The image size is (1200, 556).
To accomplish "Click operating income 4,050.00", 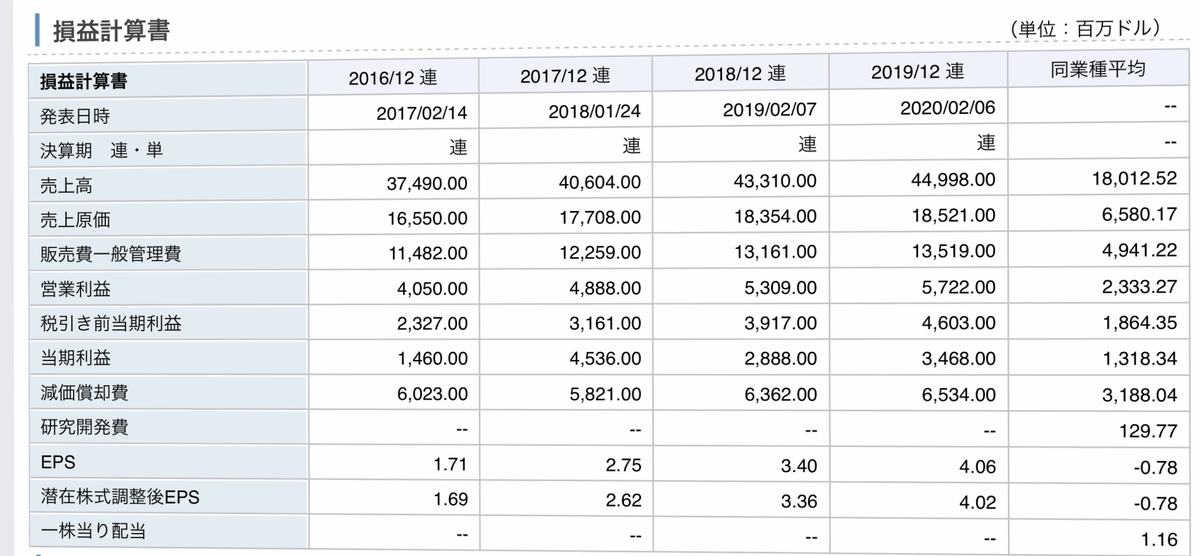I will pyautogui.click(x=431, y=289).
